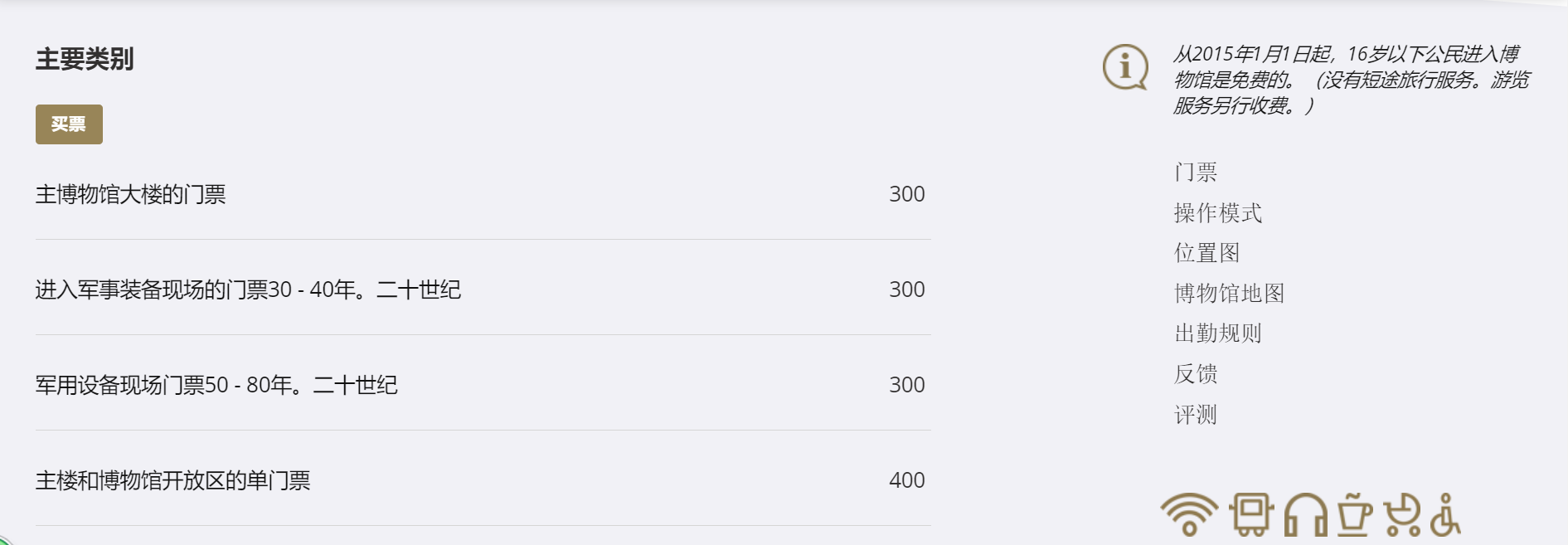Select the 主博物馆大楼的门票 ticket row
Viewport: 1568px width, 545px height.
point(130,194)
